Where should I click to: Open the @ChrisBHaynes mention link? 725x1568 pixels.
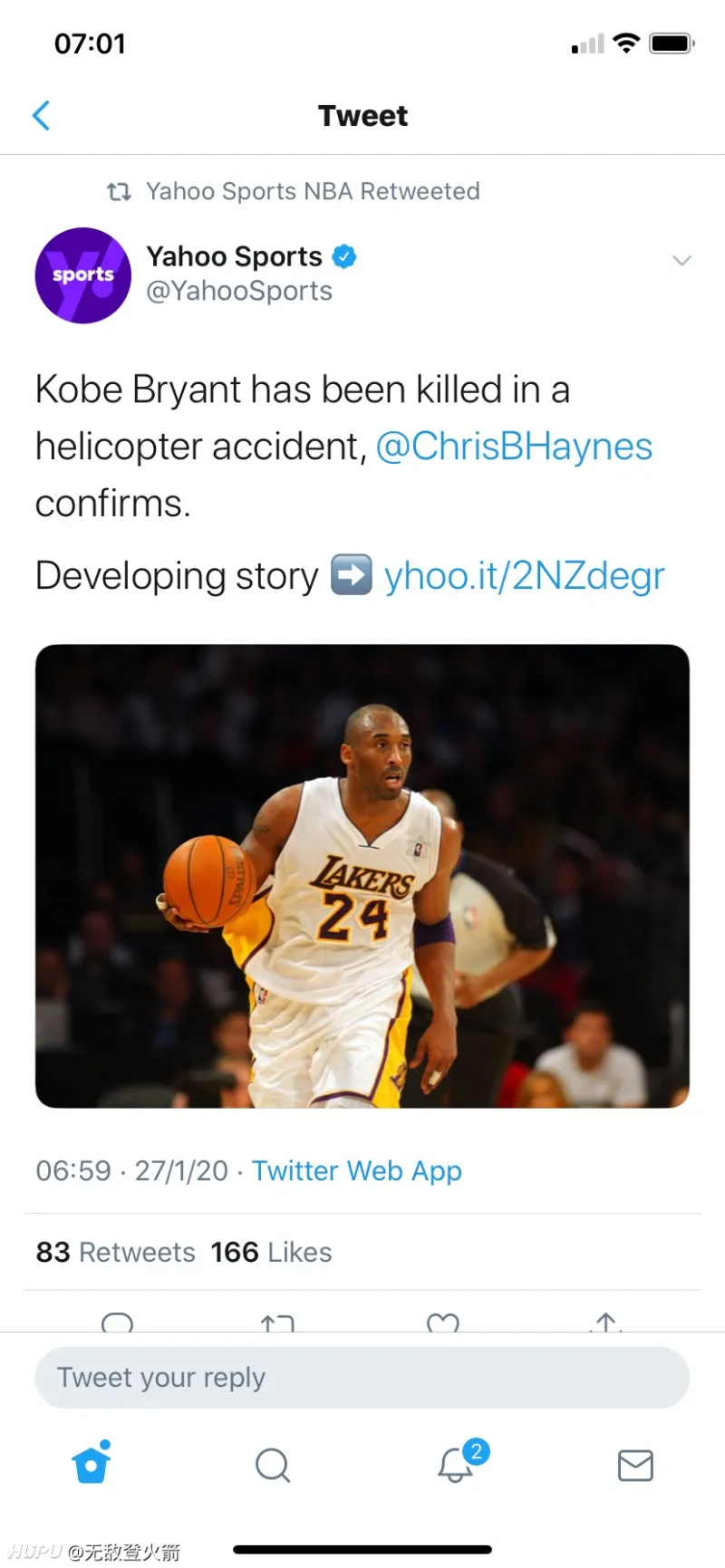coord(514,447)
